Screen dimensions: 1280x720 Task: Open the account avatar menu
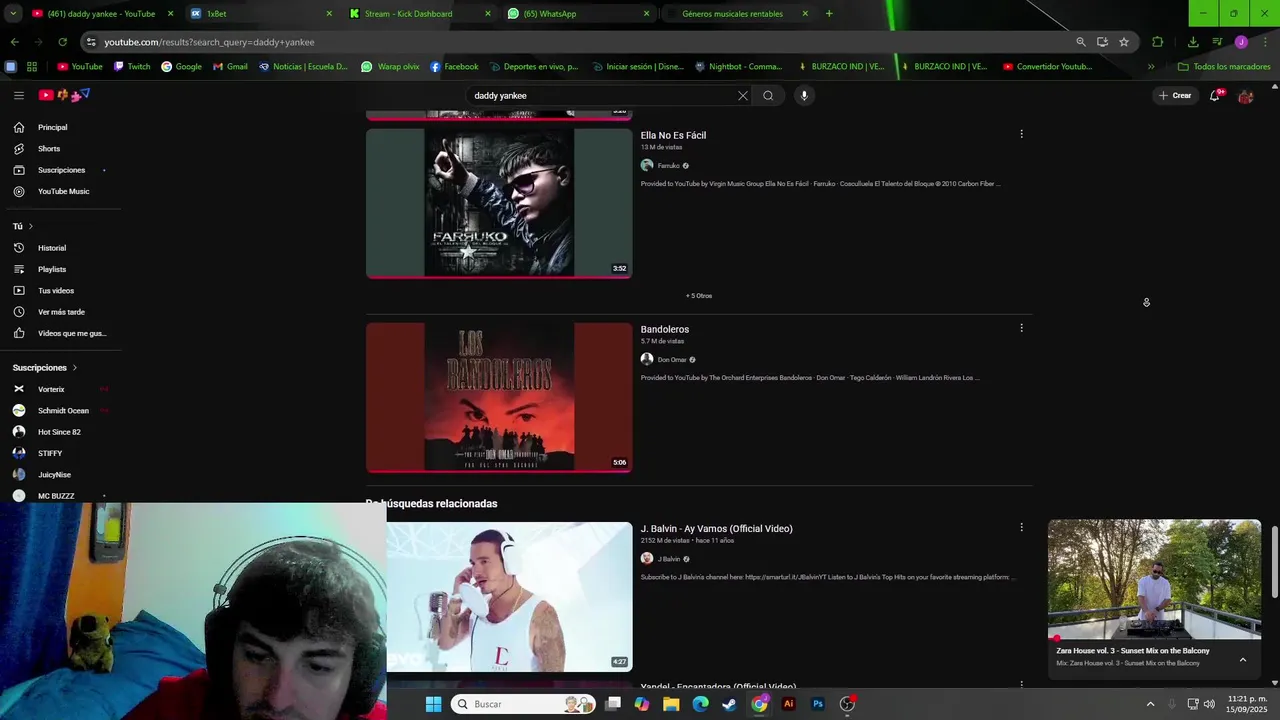coord(1246,96)
